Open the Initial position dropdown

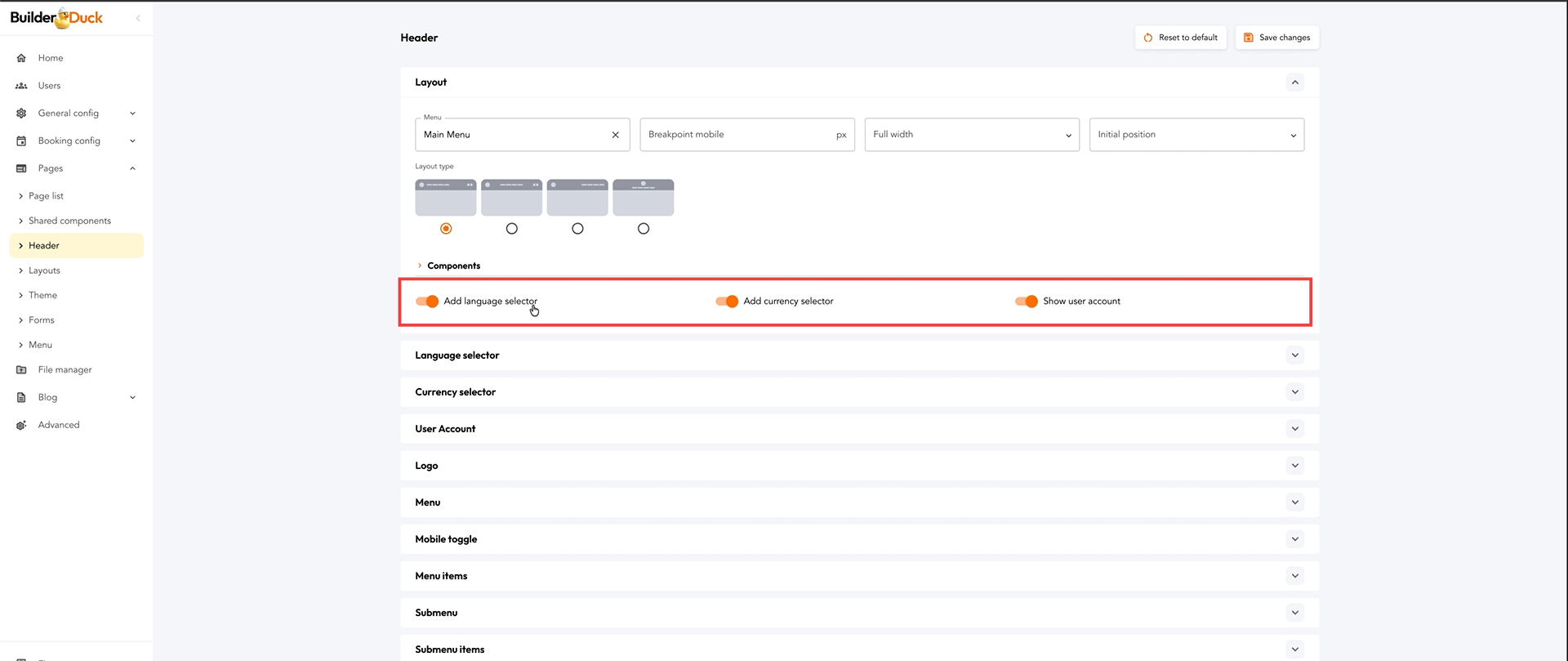tap(1196, 135)
